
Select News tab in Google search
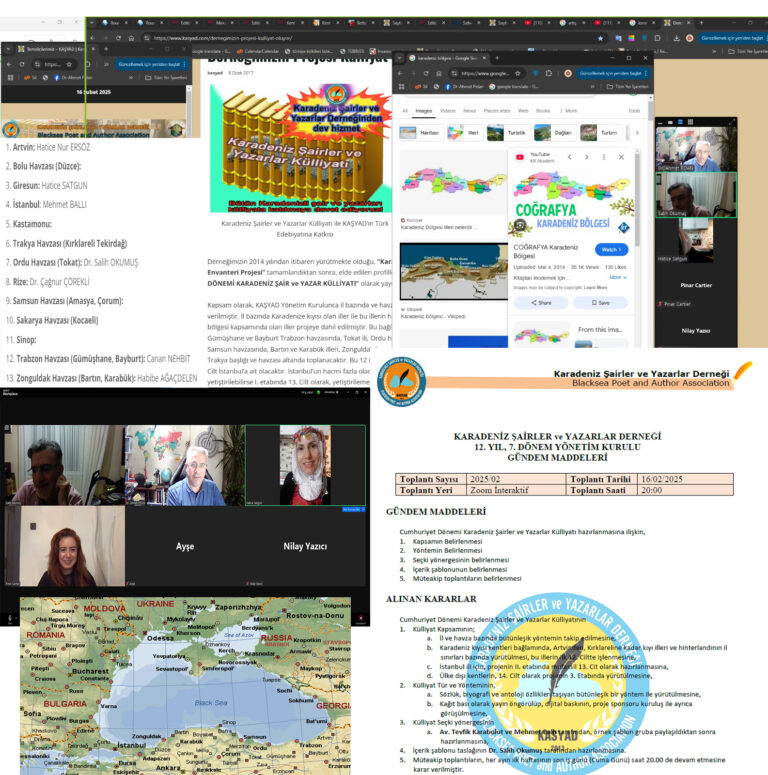click(469, 111)
